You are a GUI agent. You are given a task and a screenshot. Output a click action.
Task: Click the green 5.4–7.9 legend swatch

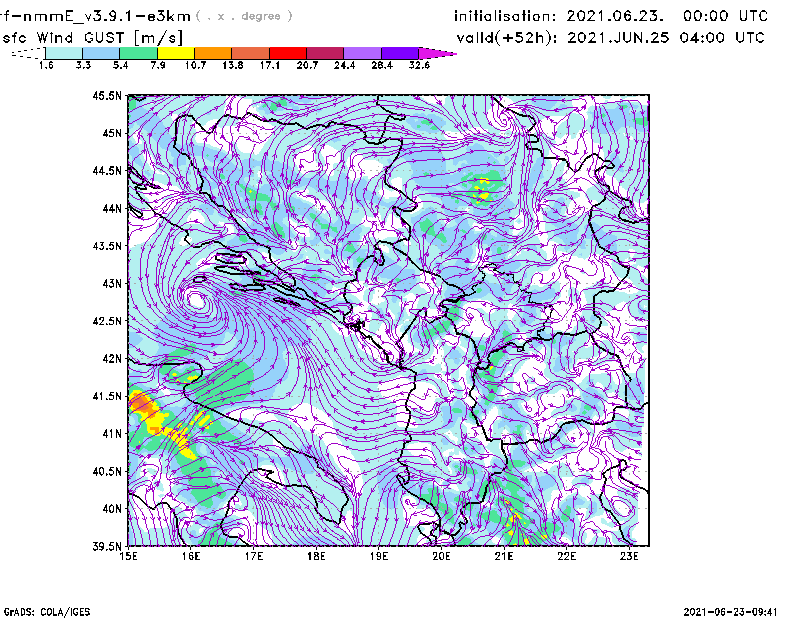pyautogui.click(x=138, y=53)
